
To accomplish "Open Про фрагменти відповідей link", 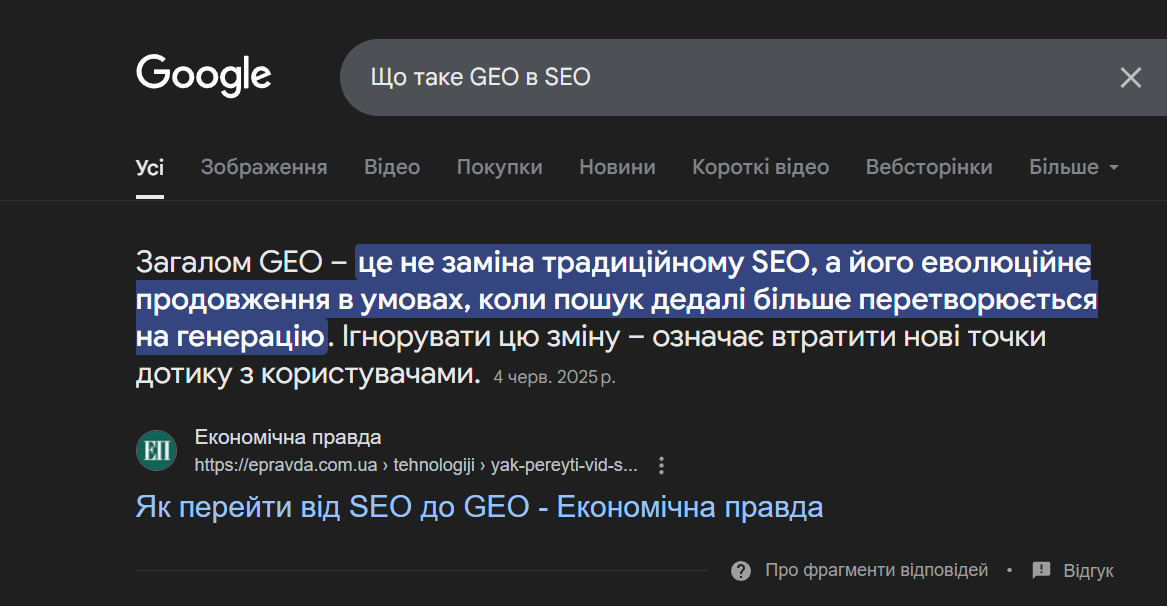I will [x=876, y=570].
